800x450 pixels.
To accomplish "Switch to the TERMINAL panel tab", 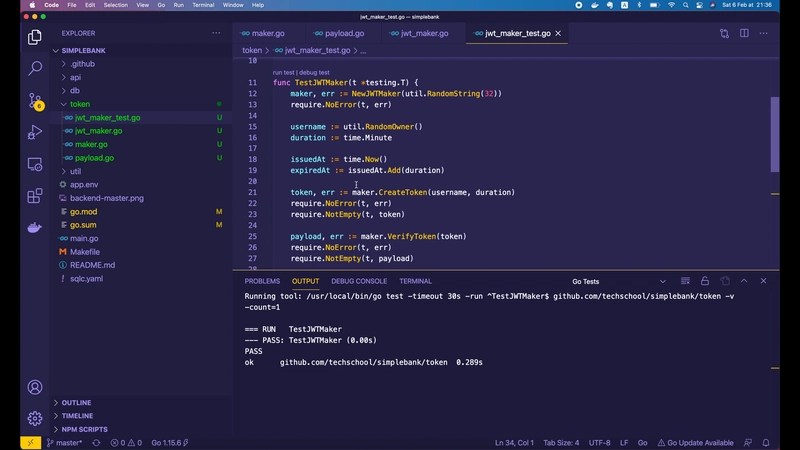I will click(x=415, y=282).
